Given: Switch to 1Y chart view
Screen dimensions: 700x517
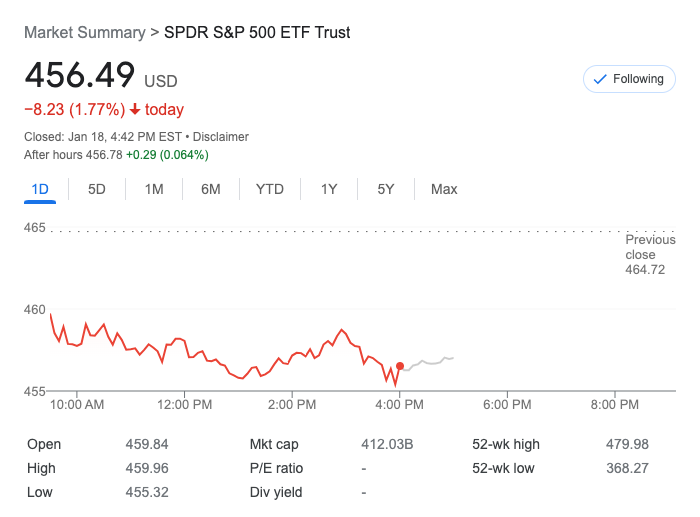Looking at the screenshot, I should (329, 189).
